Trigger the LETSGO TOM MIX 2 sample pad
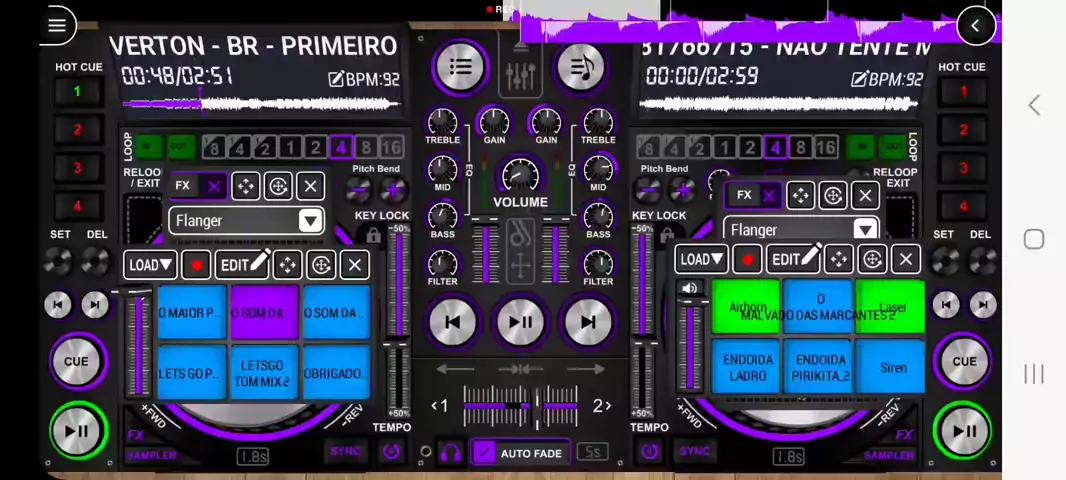Screen dimensions: 1066x480 tap(263, 373)
